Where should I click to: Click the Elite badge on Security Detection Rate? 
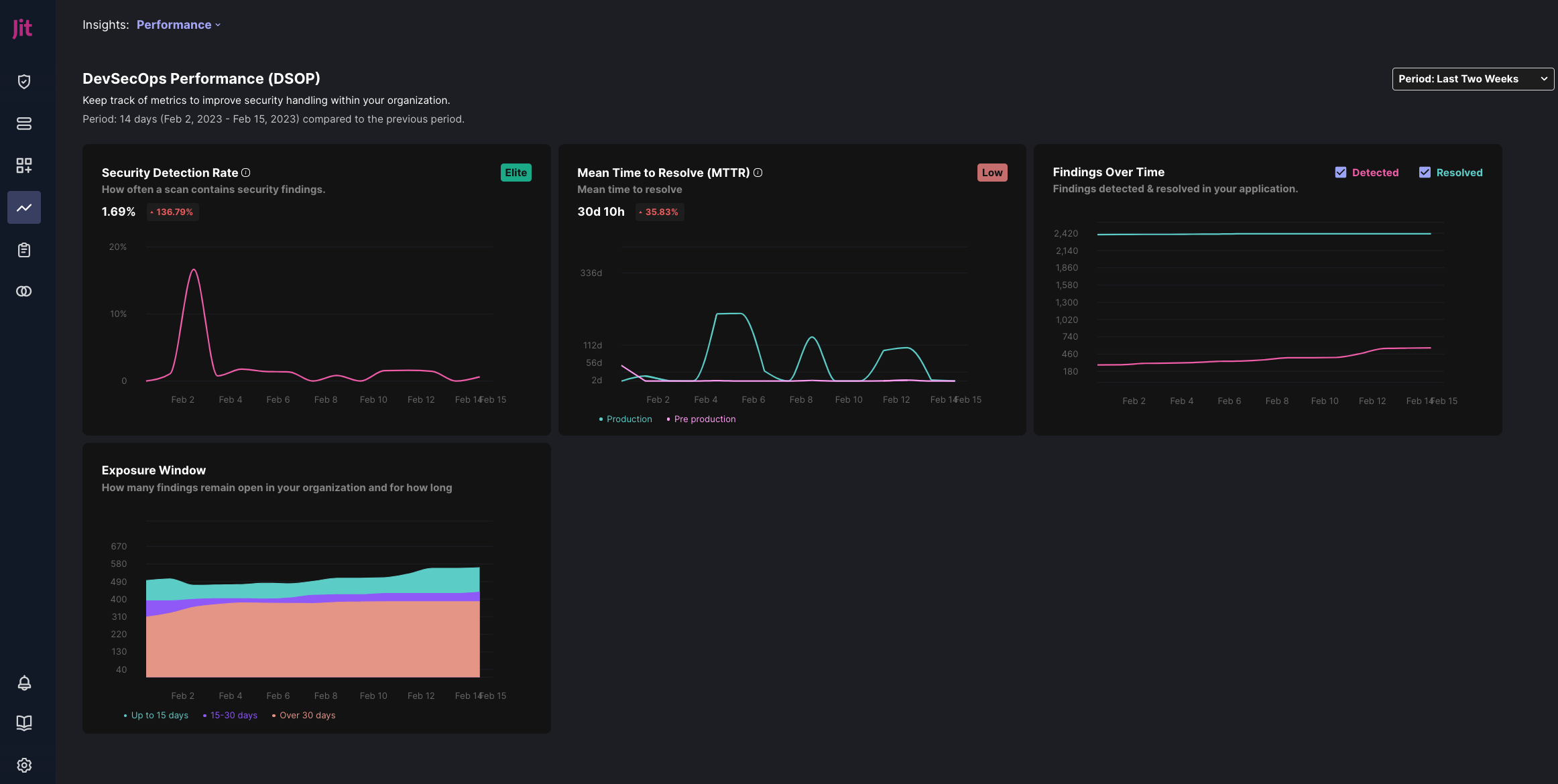(x=516, y=172)
